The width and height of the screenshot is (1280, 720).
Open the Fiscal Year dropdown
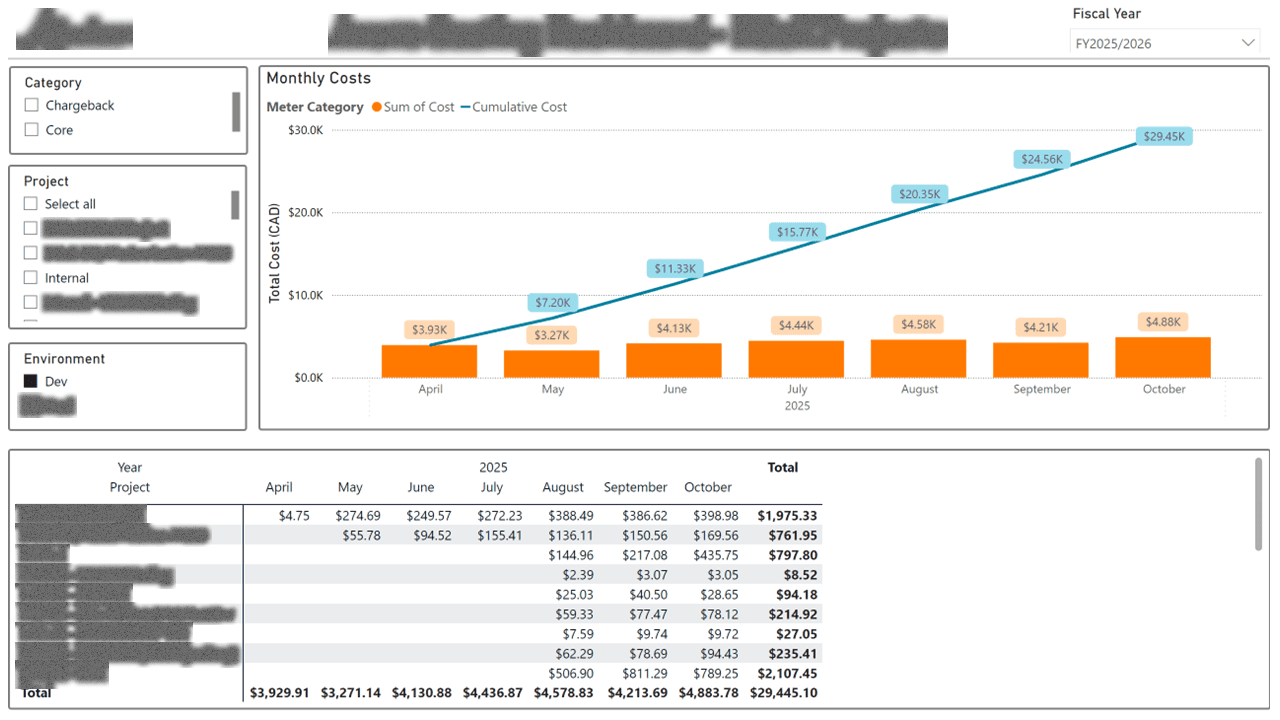point(1247,42)
